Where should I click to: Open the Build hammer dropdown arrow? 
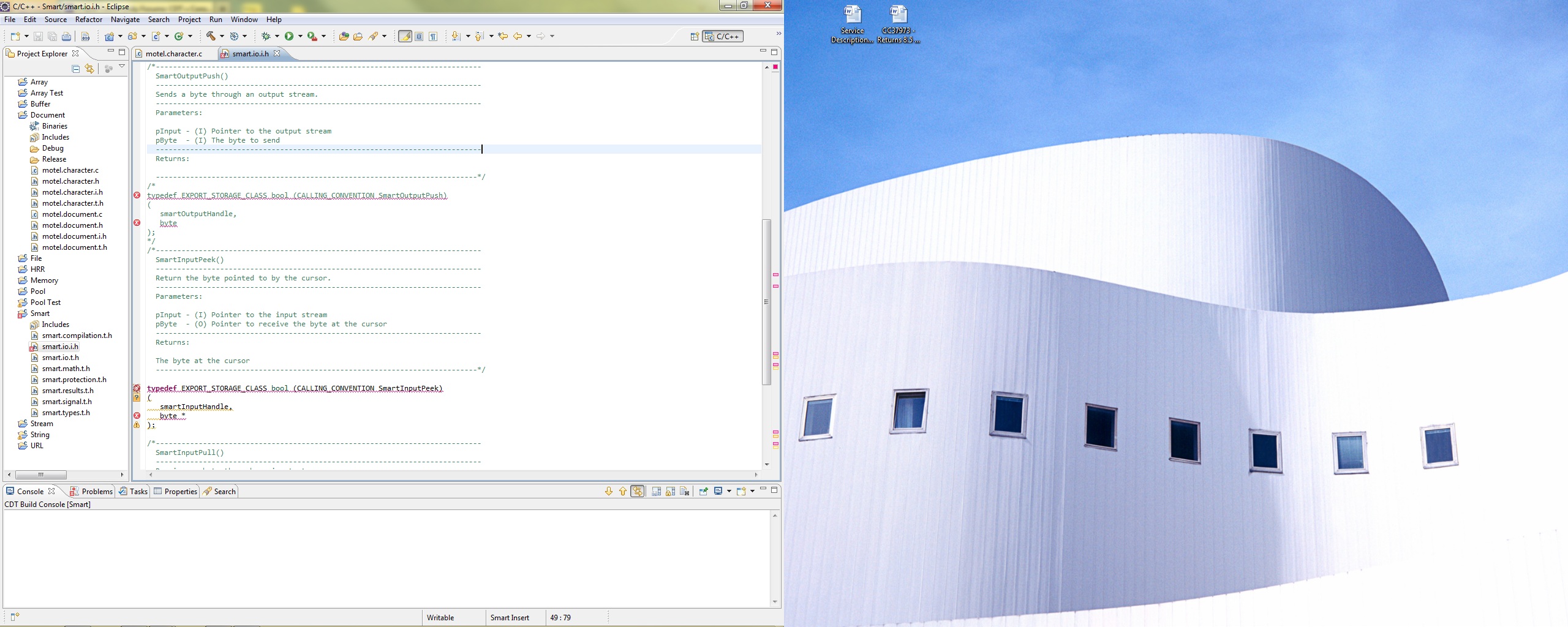click(222, 36)
